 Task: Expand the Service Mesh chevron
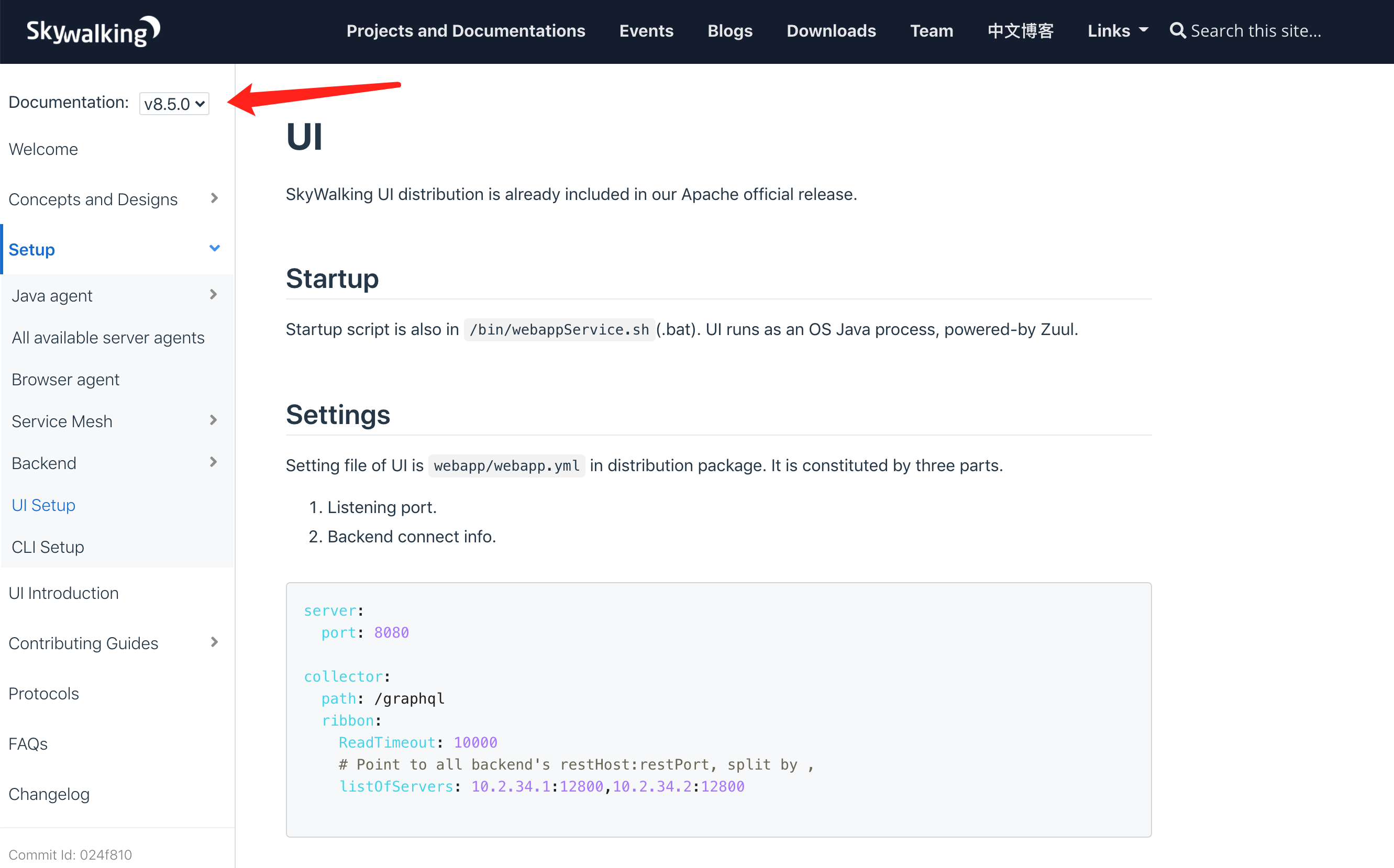tap(213, 421)
